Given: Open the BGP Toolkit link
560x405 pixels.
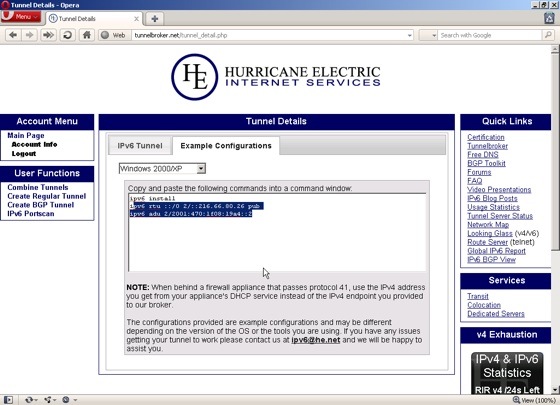Looking at the screenshot, I should coord(486,163).
